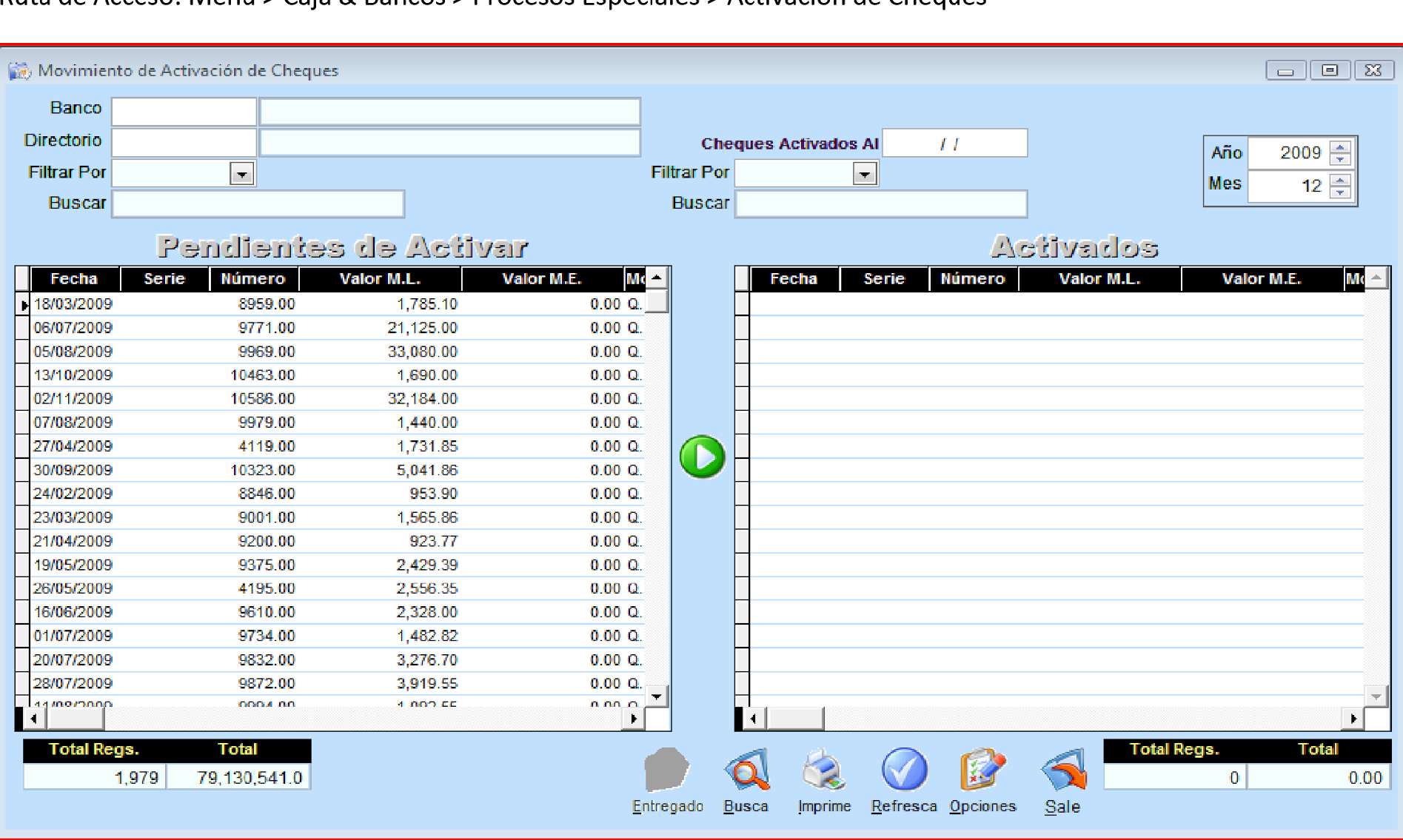Click Valor M.L. column header in Activados
This screenshot has height=840, width=1403.
coord(1099,279)
